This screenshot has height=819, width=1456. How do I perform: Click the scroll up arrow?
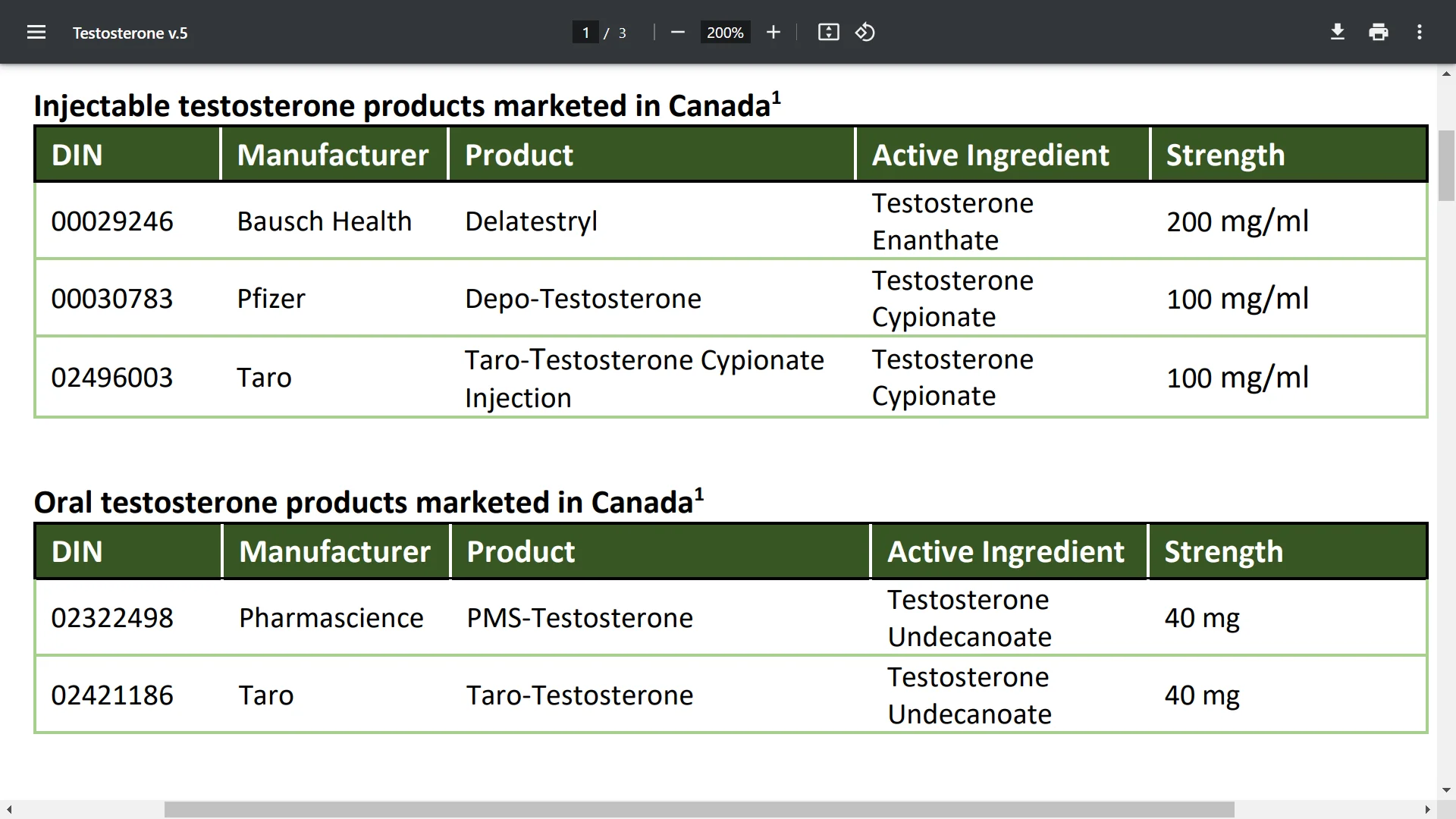[1446, 74]
